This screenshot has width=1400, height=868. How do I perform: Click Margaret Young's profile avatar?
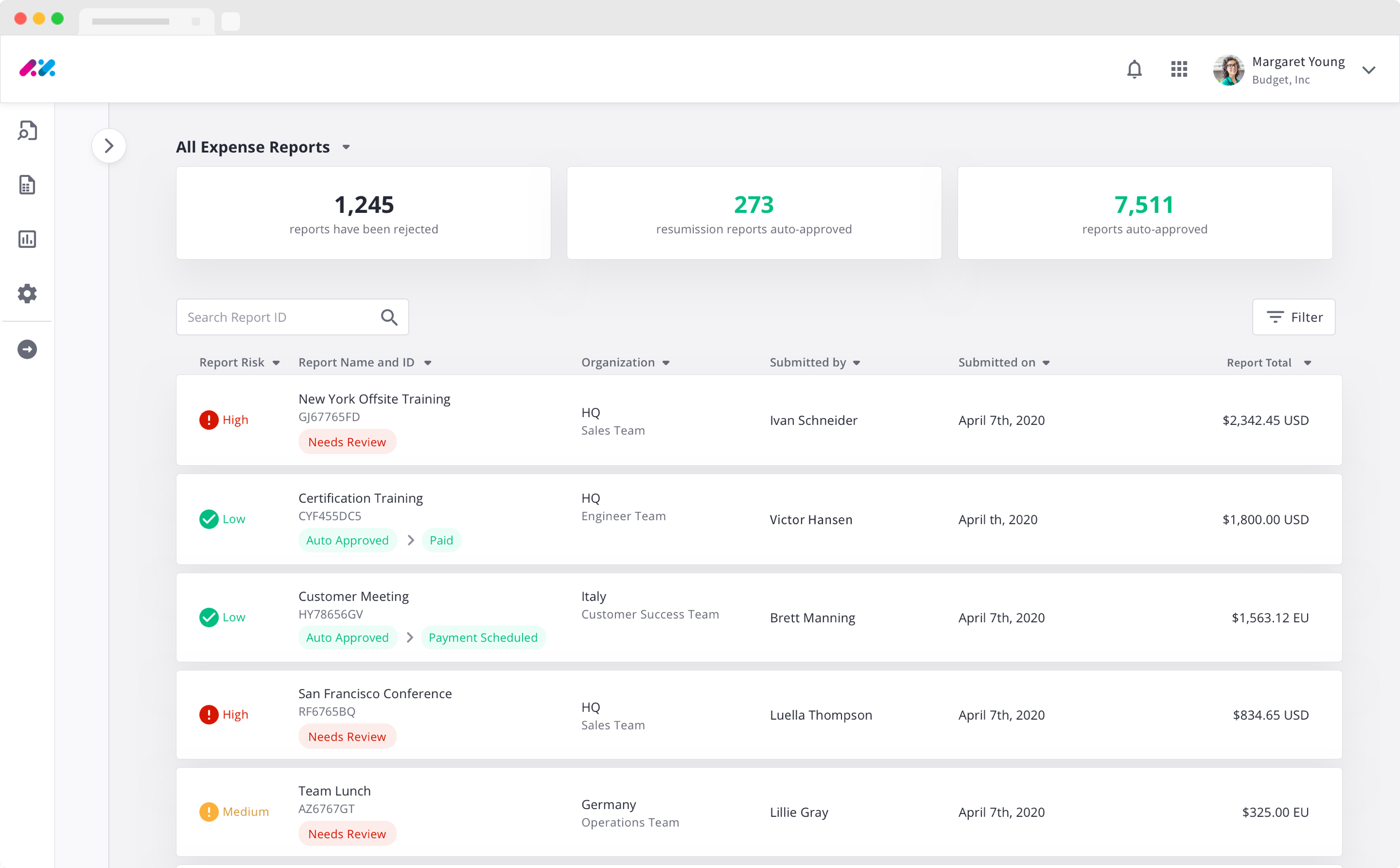click(1228, 69)
